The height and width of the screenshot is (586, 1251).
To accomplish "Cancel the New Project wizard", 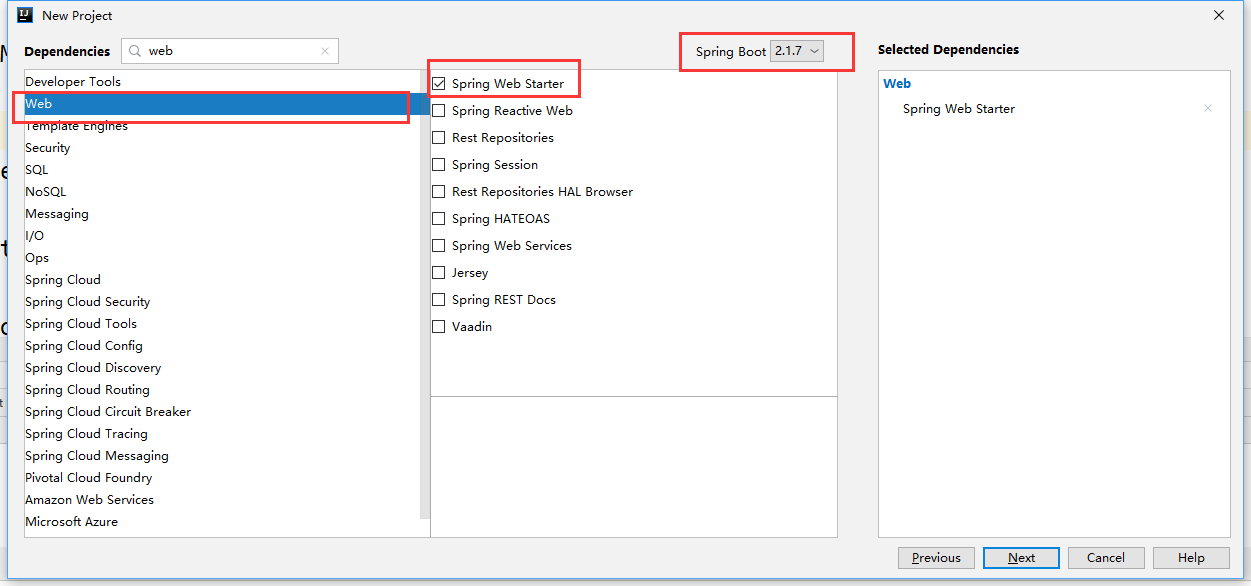I will (x=1106, y=558).
